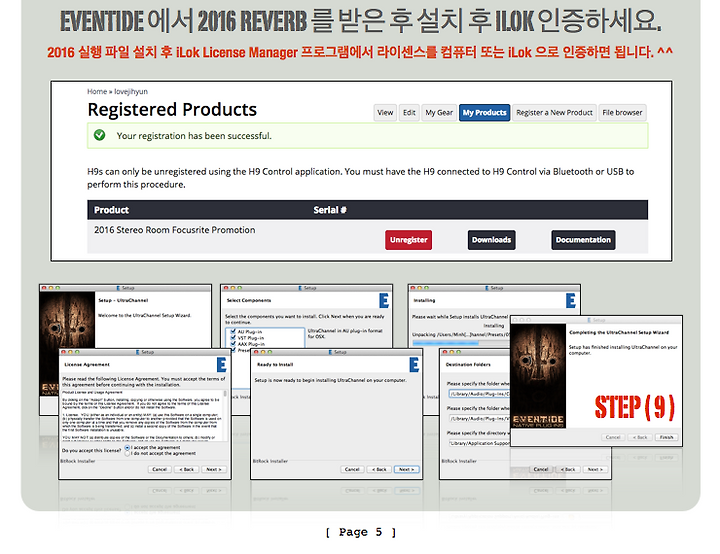Screen dimensions: 720x554
Task: Click the license agreement text scrollbar
Action: [225, 416]
